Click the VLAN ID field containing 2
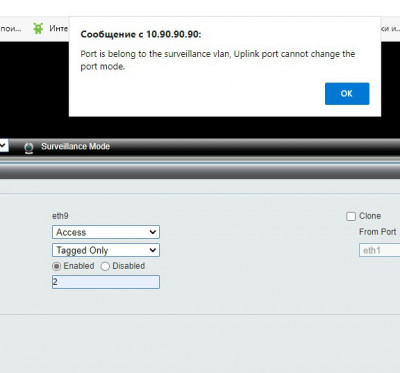The height and width of the screenshot is (373, 400). point(106,282)
